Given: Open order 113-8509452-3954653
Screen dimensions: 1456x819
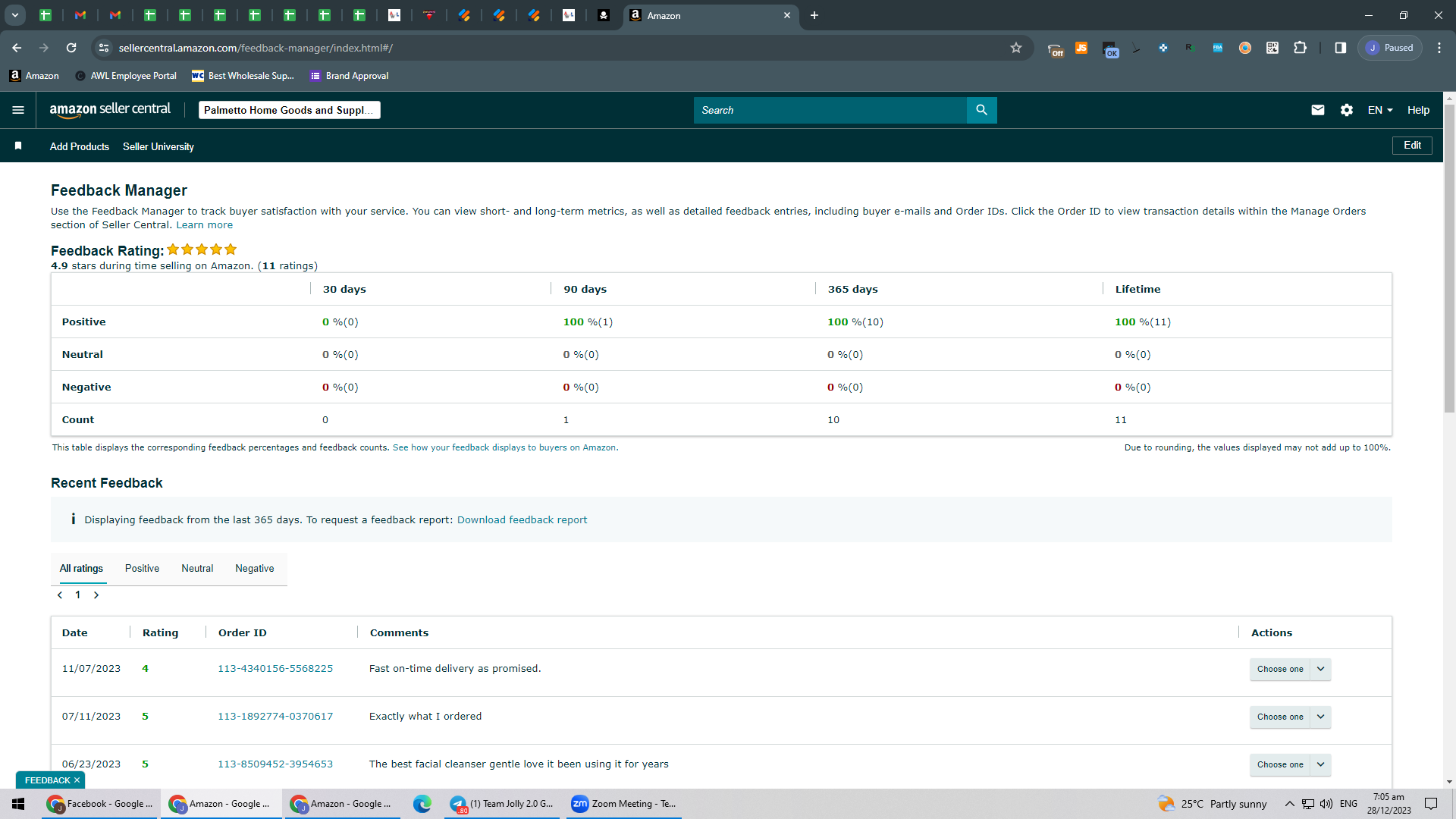Looking at the screenshot, I should pyautogui.click(x=275, y=764).
